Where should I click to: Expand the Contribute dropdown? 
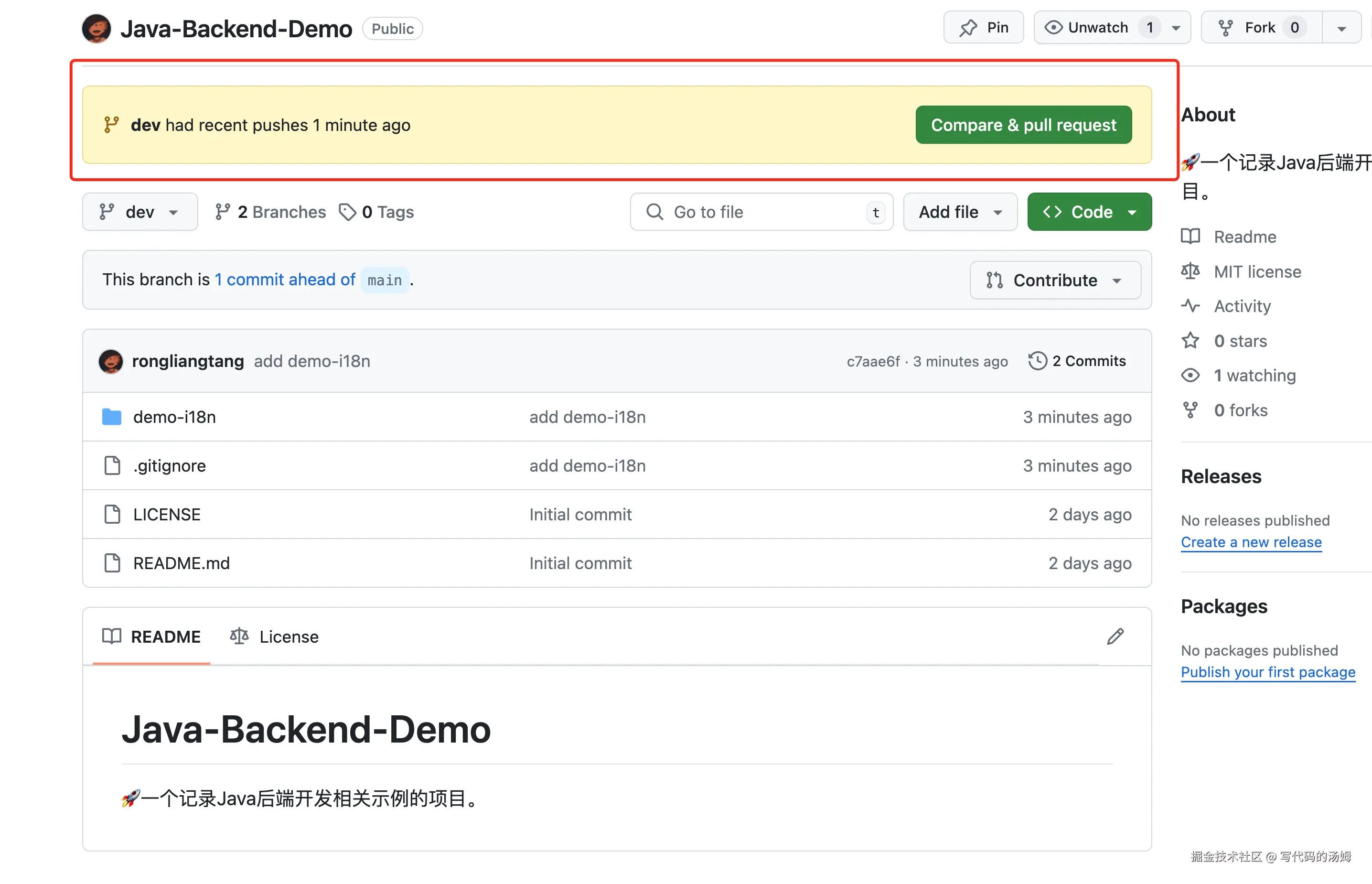(1055, 280)
